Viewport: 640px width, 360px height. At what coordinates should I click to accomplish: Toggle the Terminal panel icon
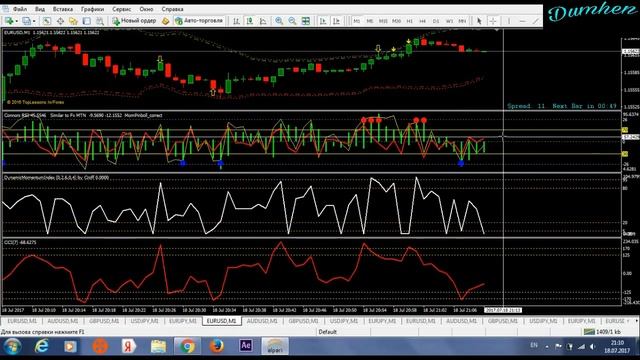tap(87, 21)
